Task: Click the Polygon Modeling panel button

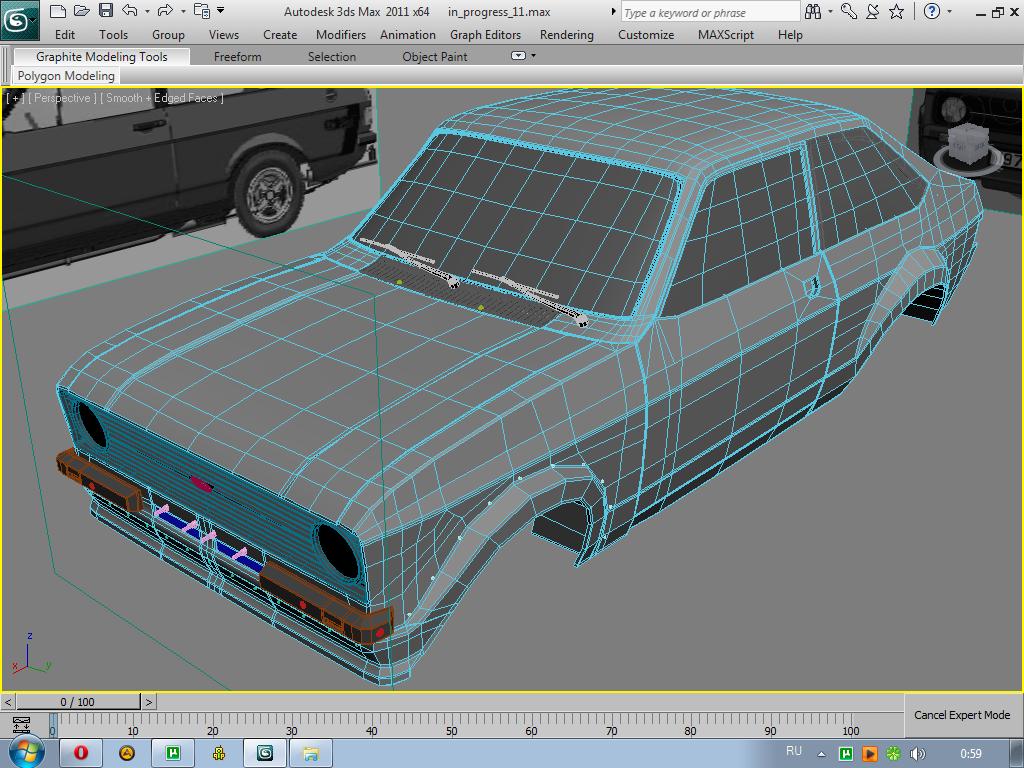Action: tap(66, 76)
